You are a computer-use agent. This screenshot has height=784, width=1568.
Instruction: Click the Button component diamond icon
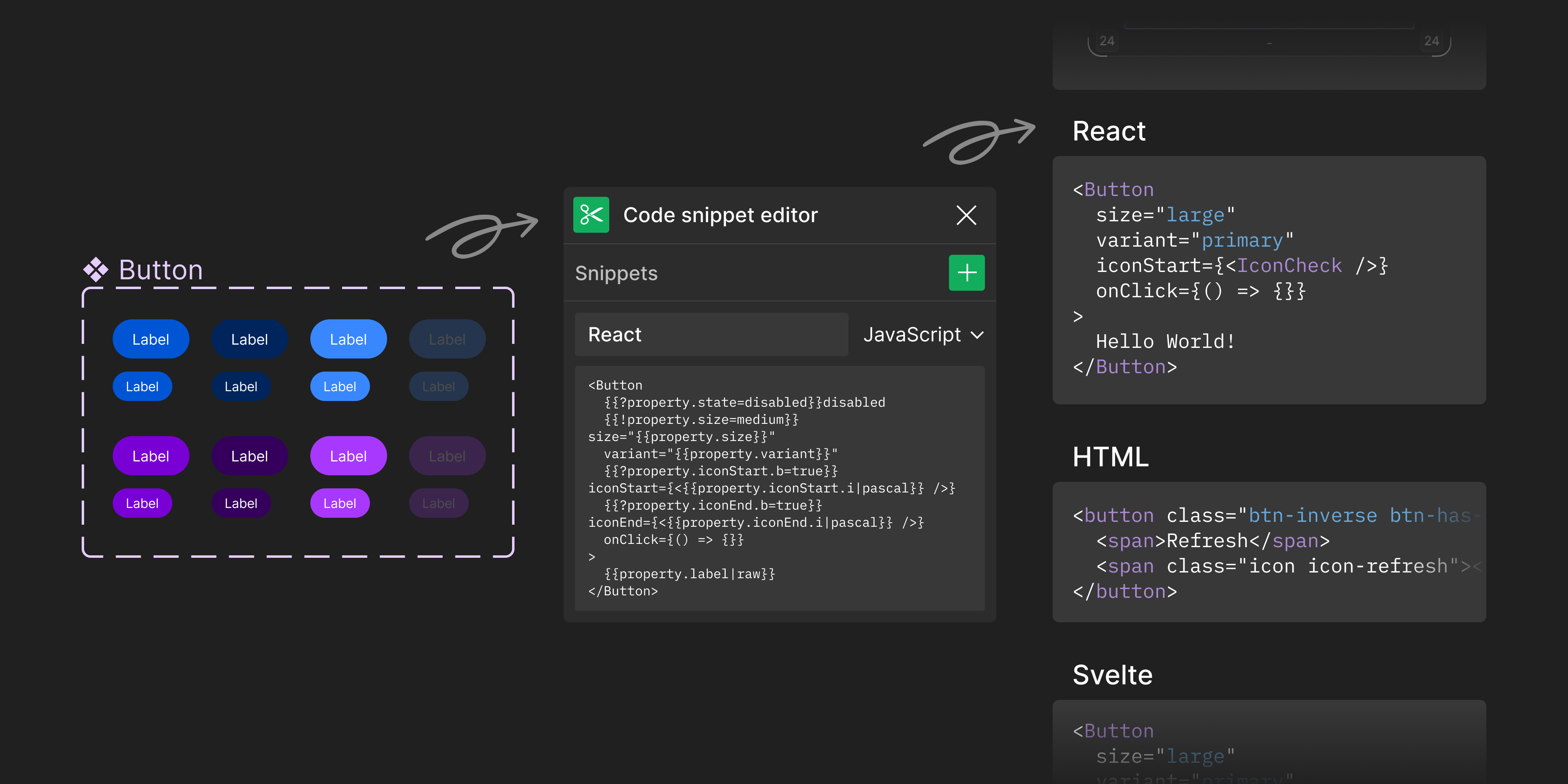coord(96,269)
